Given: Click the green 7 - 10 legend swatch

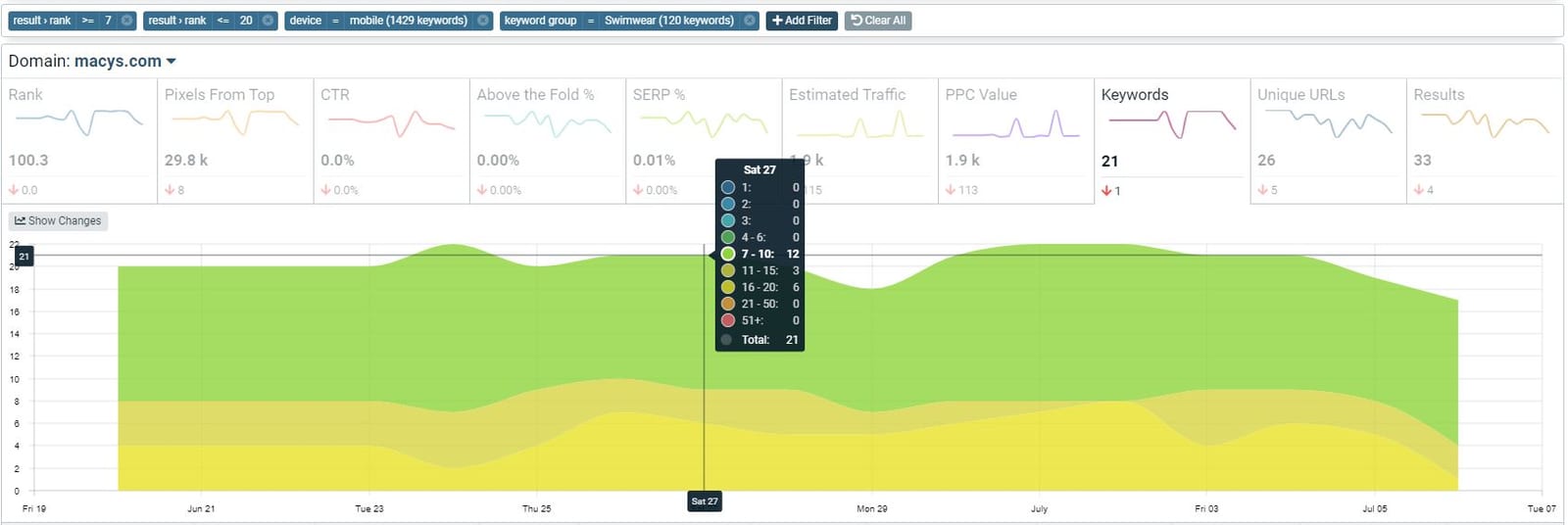Looking at the screenshot, I should coord(728,254).
